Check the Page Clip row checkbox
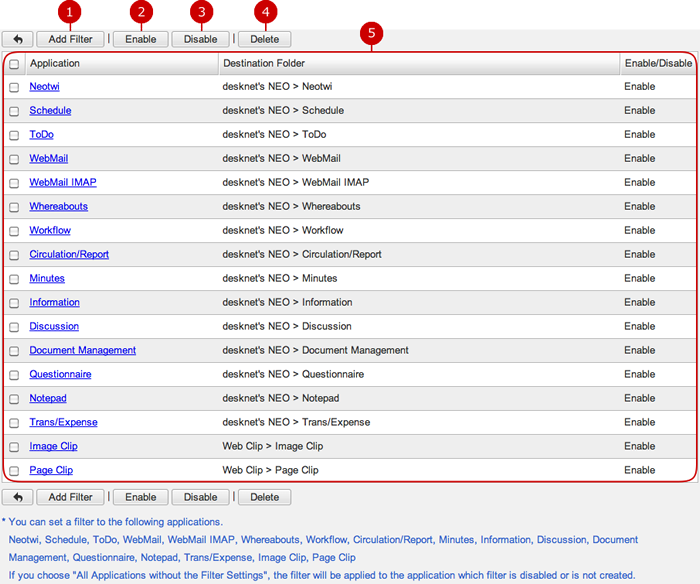This screenshot has width=700, height=584. click(14, 471)
